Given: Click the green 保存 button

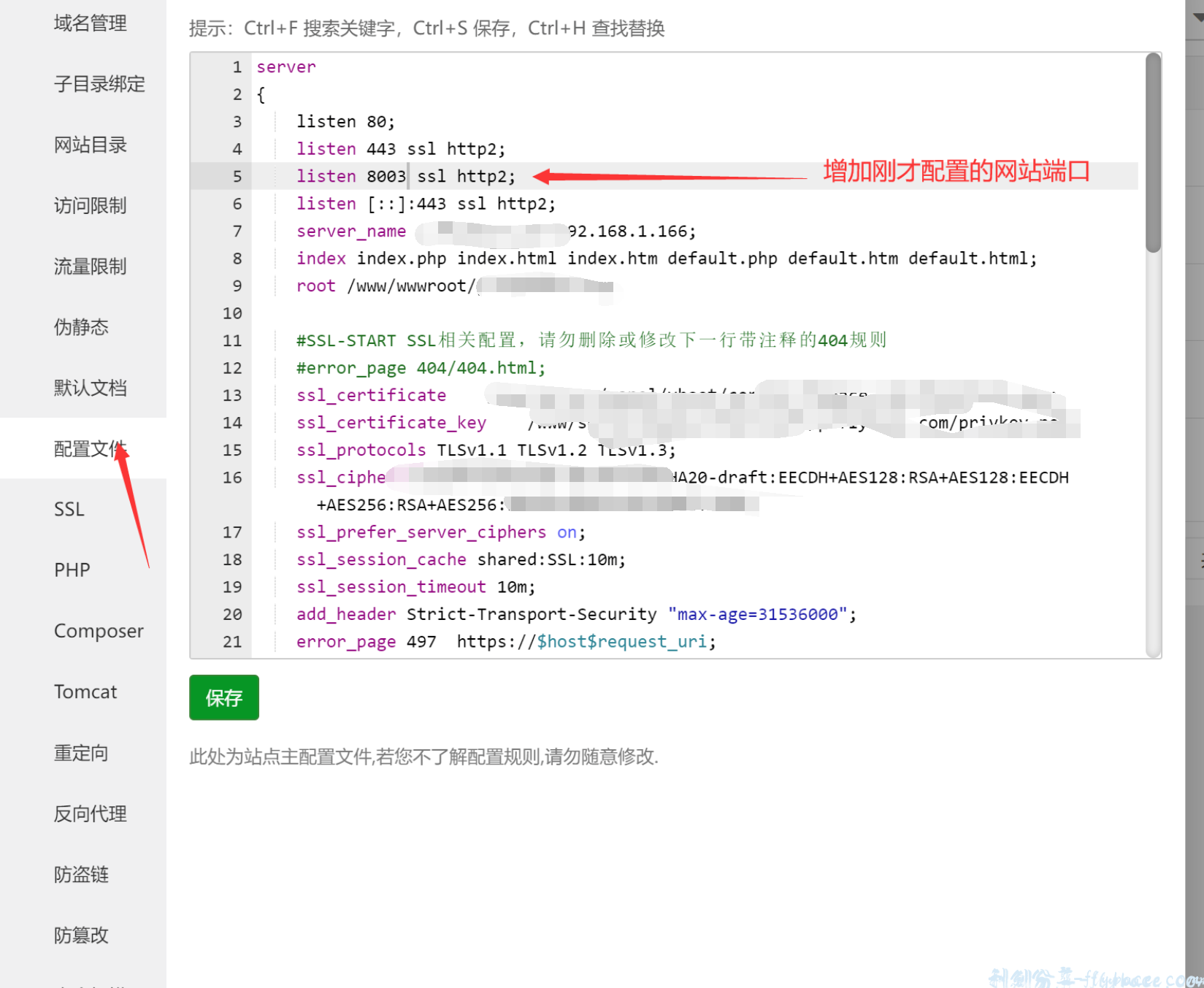Looking at the screenshot, I should (223, 698).
